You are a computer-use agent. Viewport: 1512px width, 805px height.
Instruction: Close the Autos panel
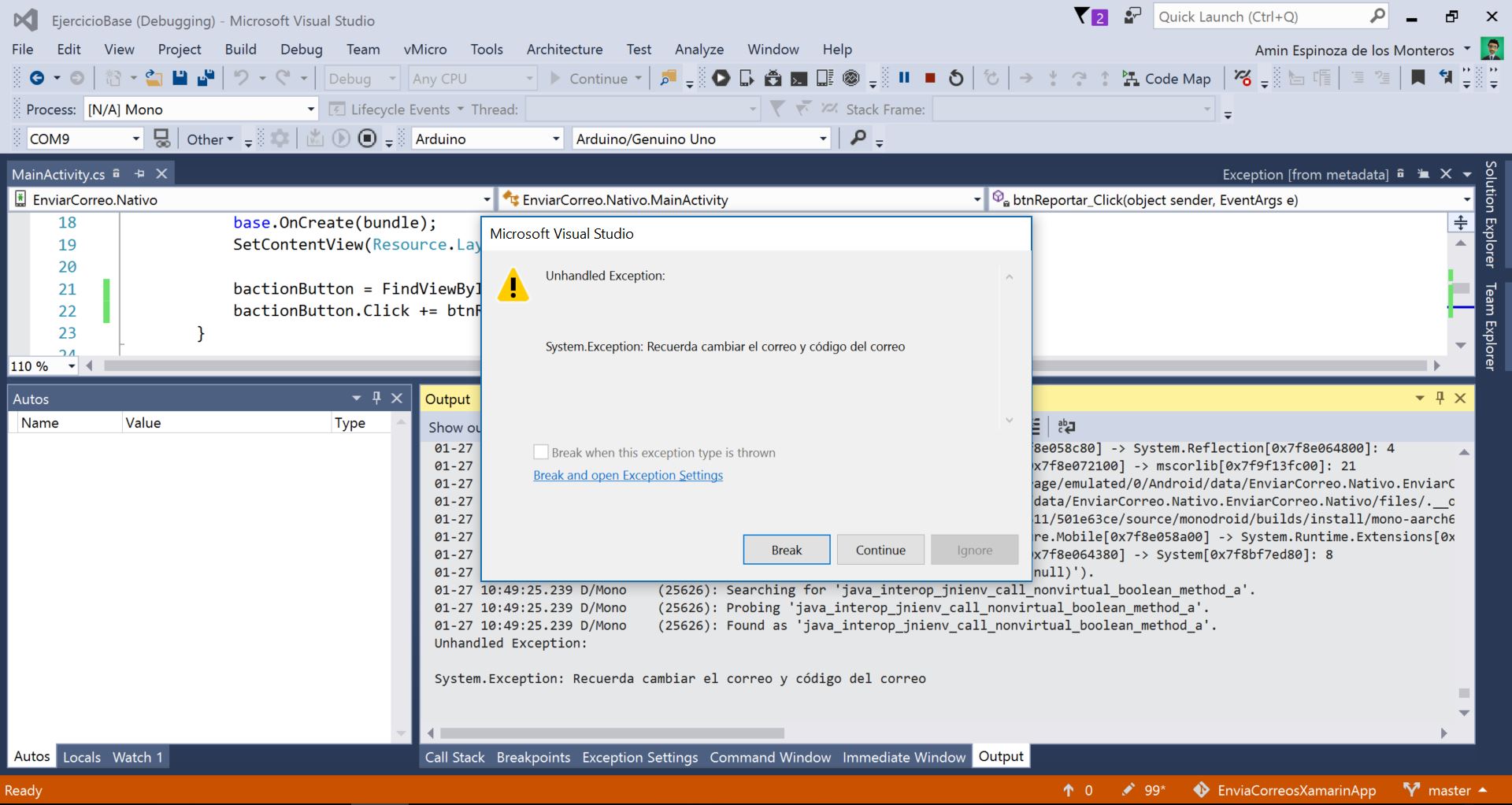[x=397, y=398]
